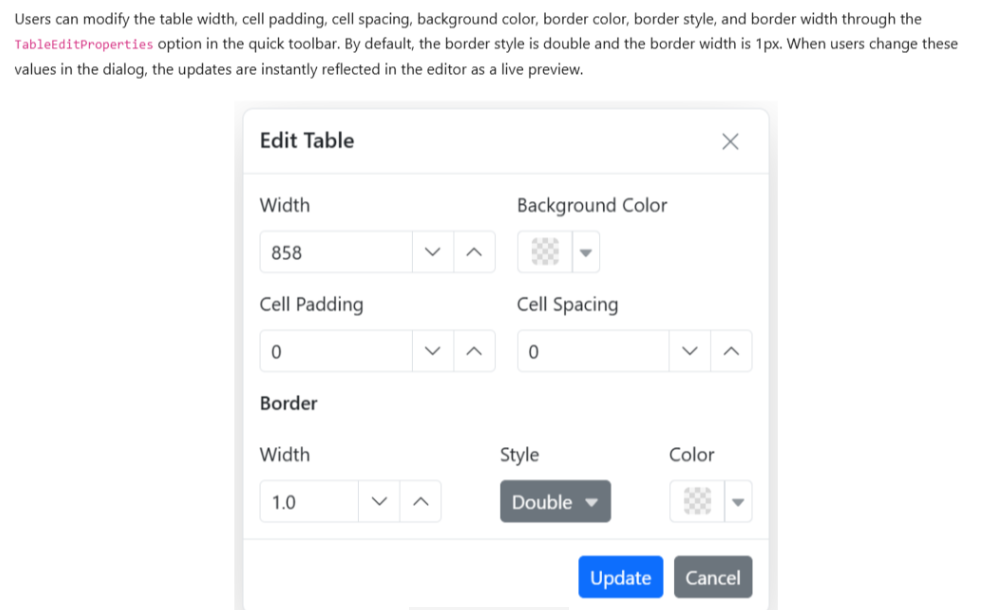Decrease the table Width value
This screenshot has height=610, width=983.
pyautogui.click(x=432, y=253)
